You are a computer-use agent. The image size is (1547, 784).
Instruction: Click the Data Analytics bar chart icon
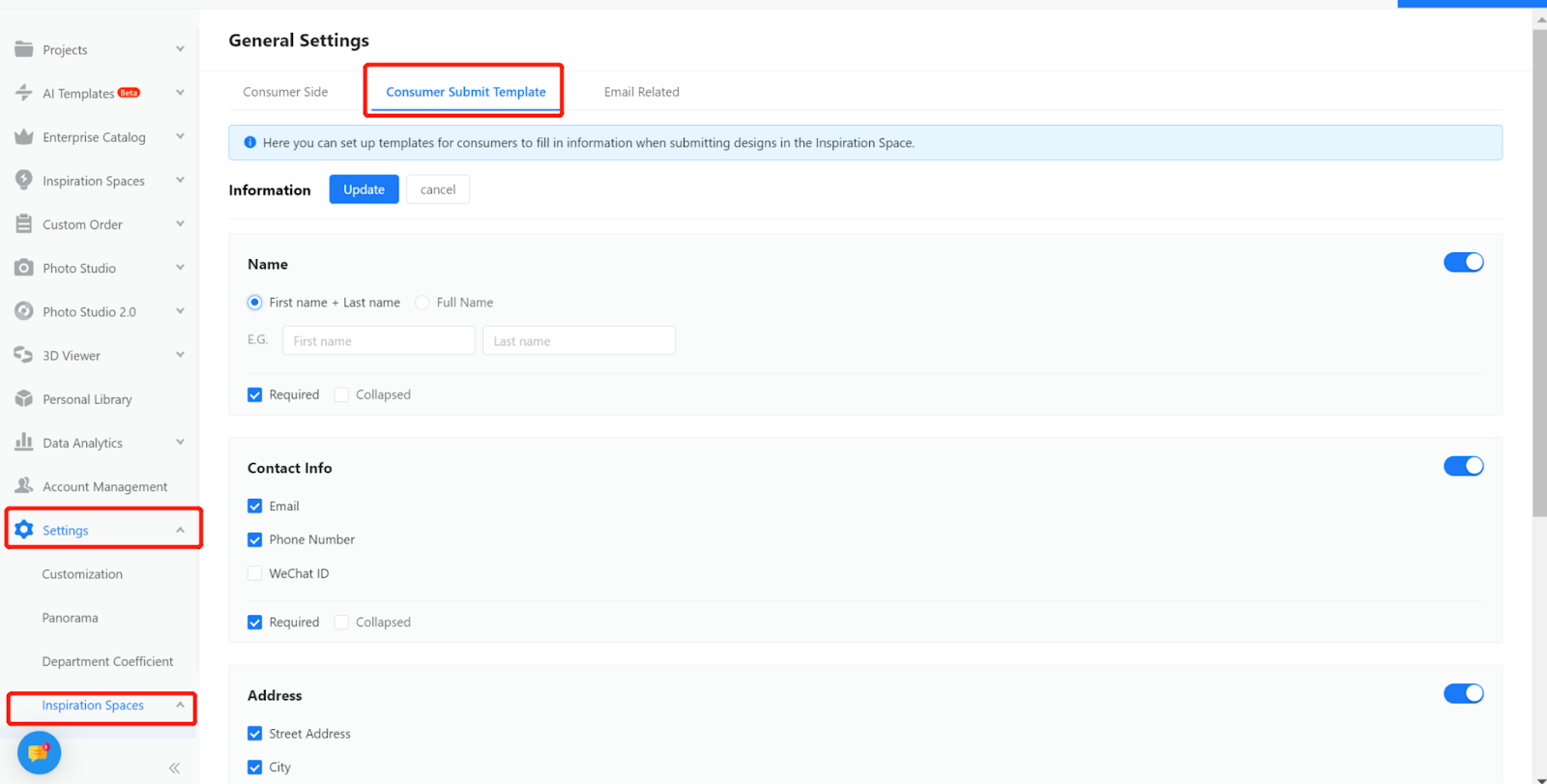(x=24, y=442)
